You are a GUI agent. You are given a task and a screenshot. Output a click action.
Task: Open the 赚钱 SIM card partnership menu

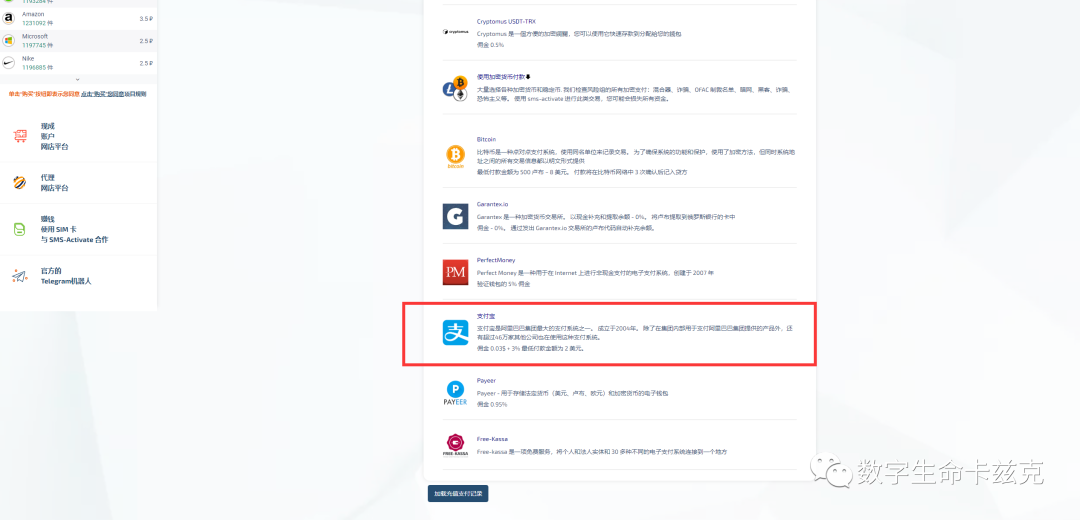(74, 229)
